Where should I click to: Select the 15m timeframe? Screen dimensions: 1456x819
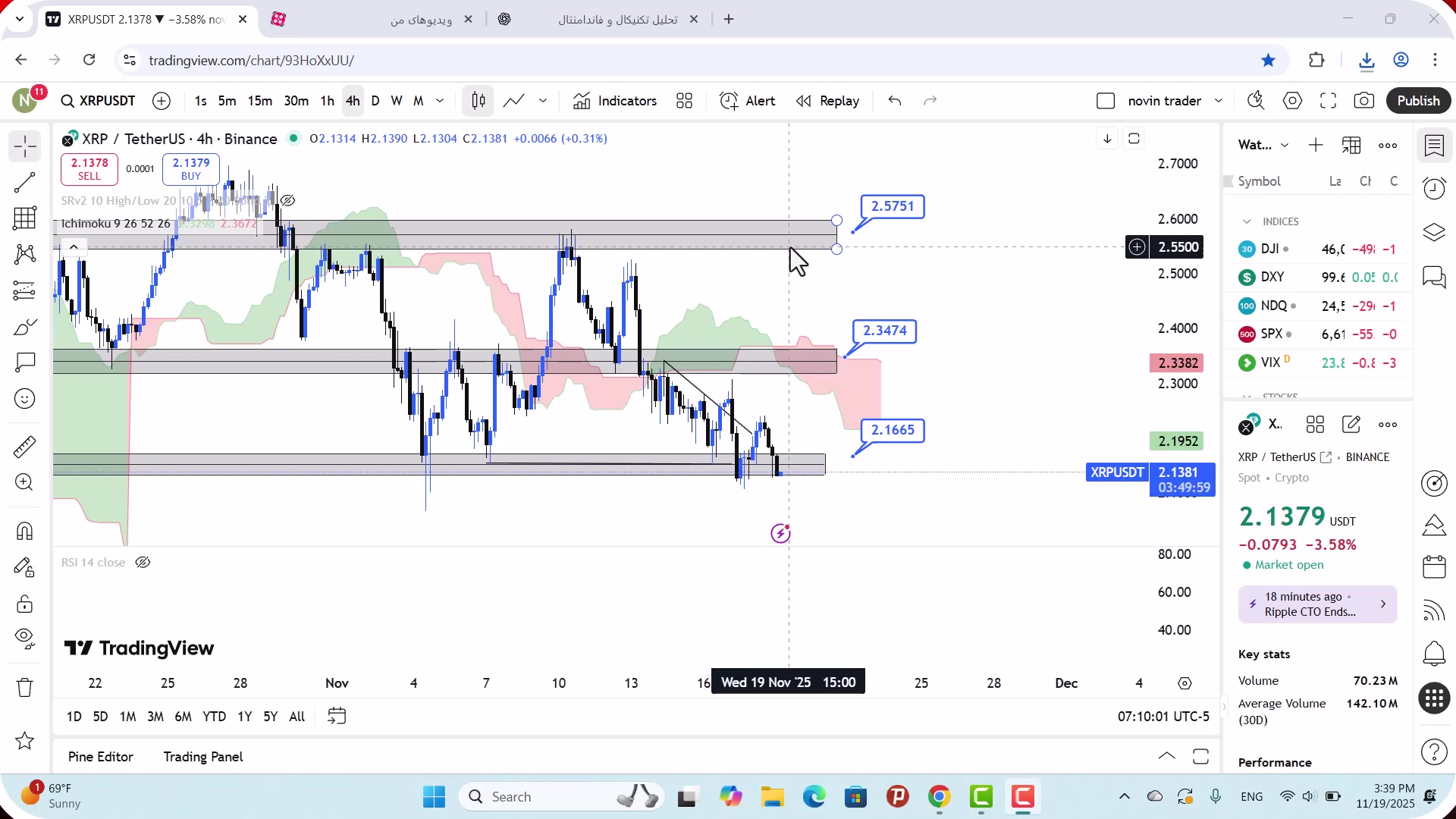click(x=259, y=101)
